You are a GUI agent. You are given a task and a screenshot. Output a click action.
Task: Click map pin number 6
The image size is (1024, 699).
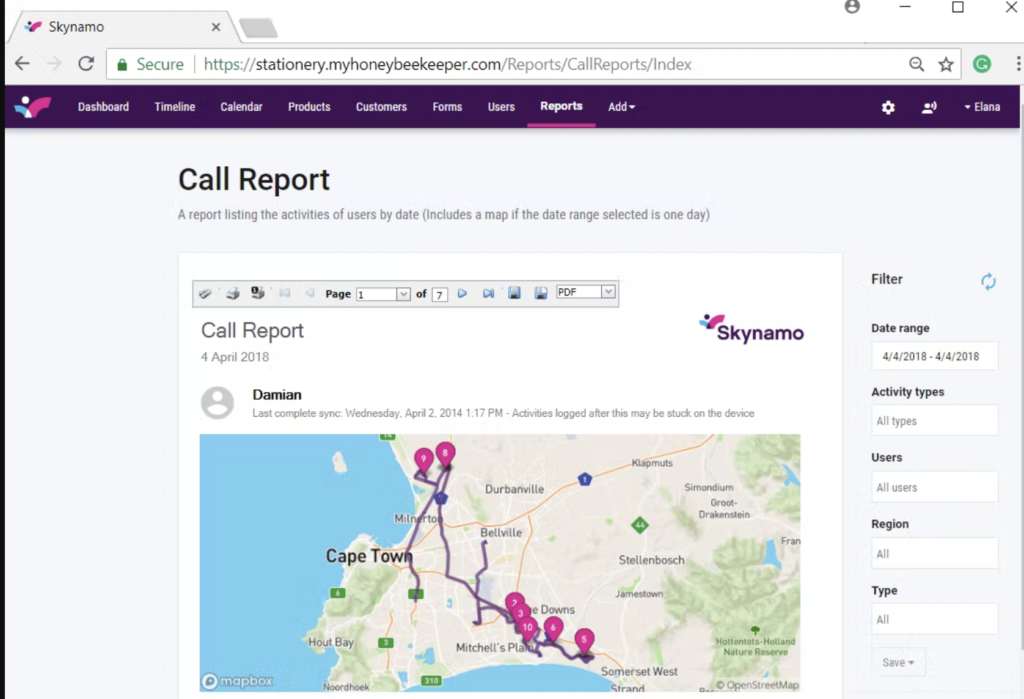(x=553, y=628)
